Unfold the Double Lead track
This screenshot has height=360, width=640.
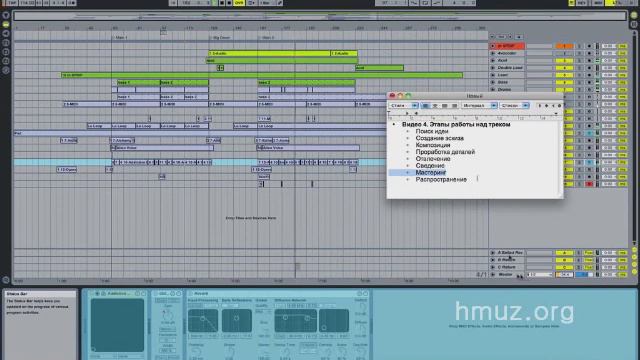(493, 68)
